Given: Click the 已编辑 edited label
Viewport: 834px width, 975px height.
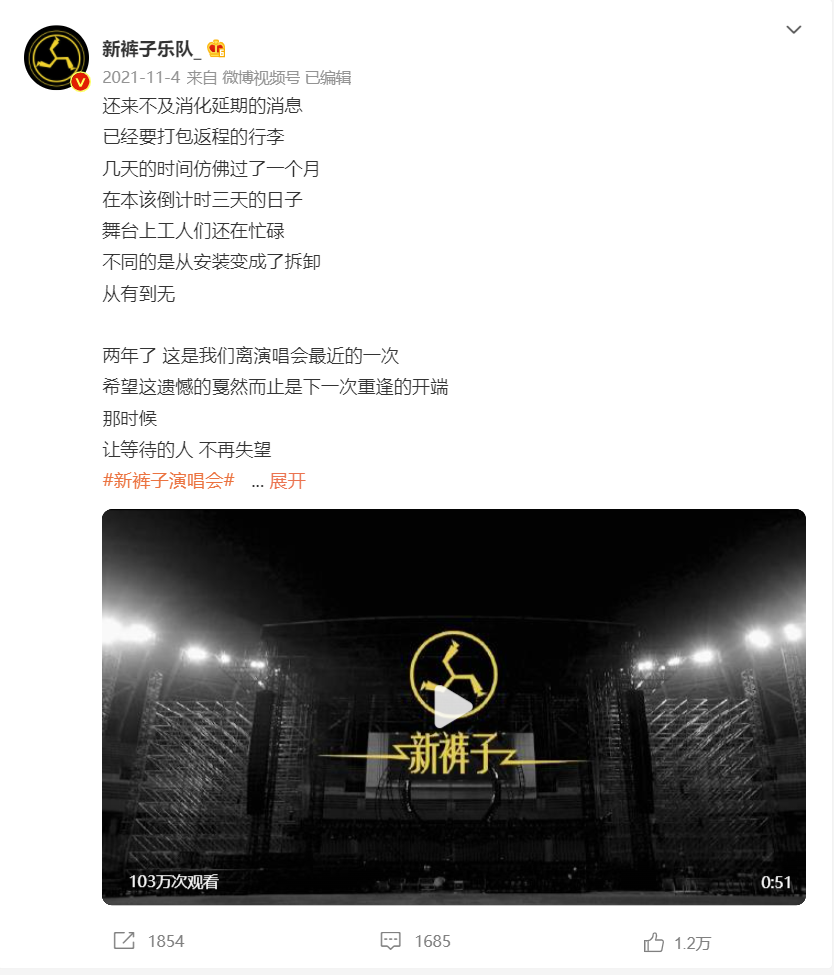Looking at the screenshot, I should click(x=328, y=77).
